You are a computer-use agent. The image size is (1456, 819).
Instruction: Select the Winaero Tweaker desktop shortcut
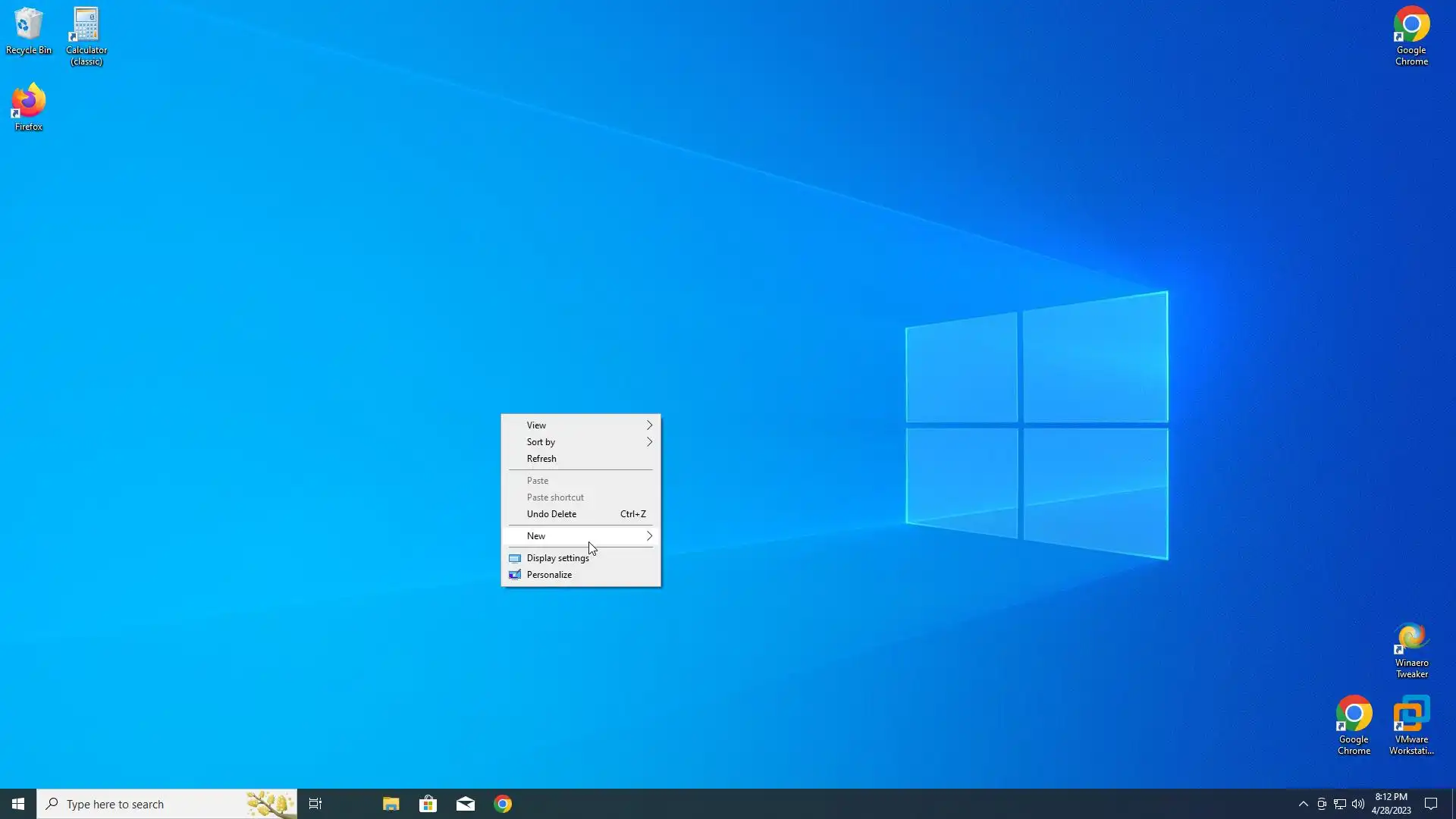pyautogui.click(x=1411, y=649)
